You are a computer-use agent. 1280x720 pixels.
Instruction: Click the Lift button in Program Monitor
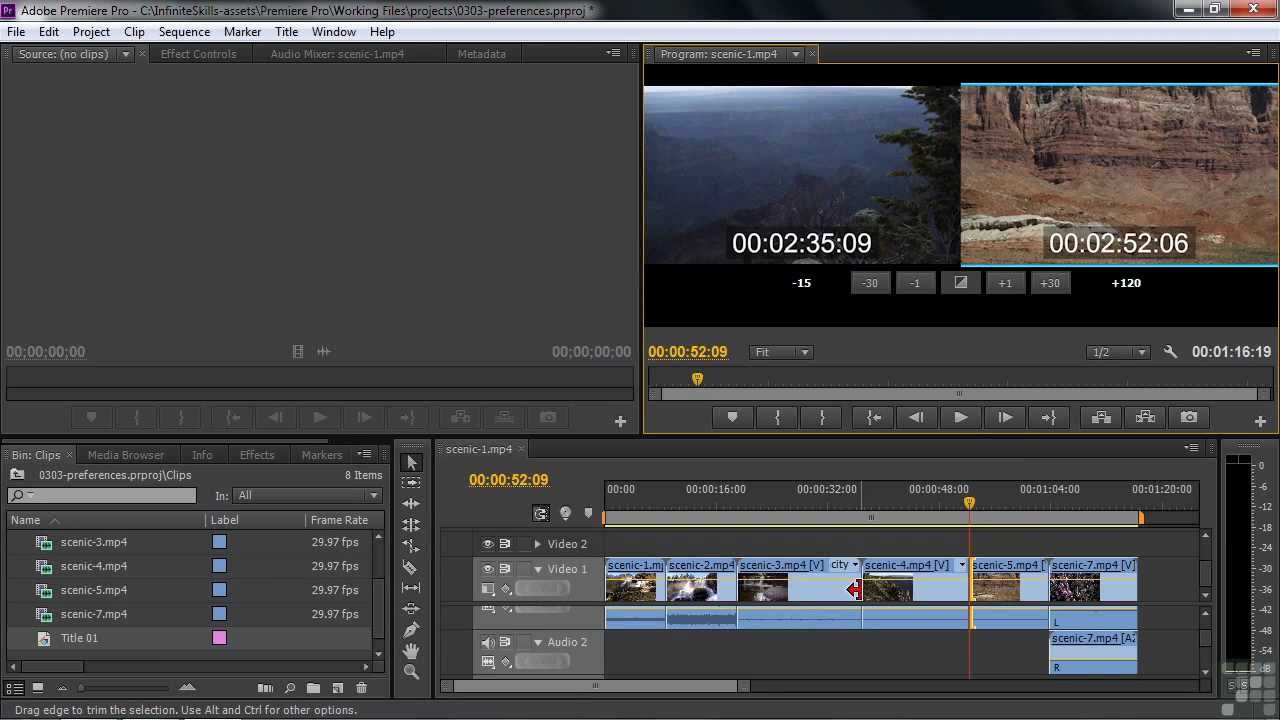[1101, 417]
